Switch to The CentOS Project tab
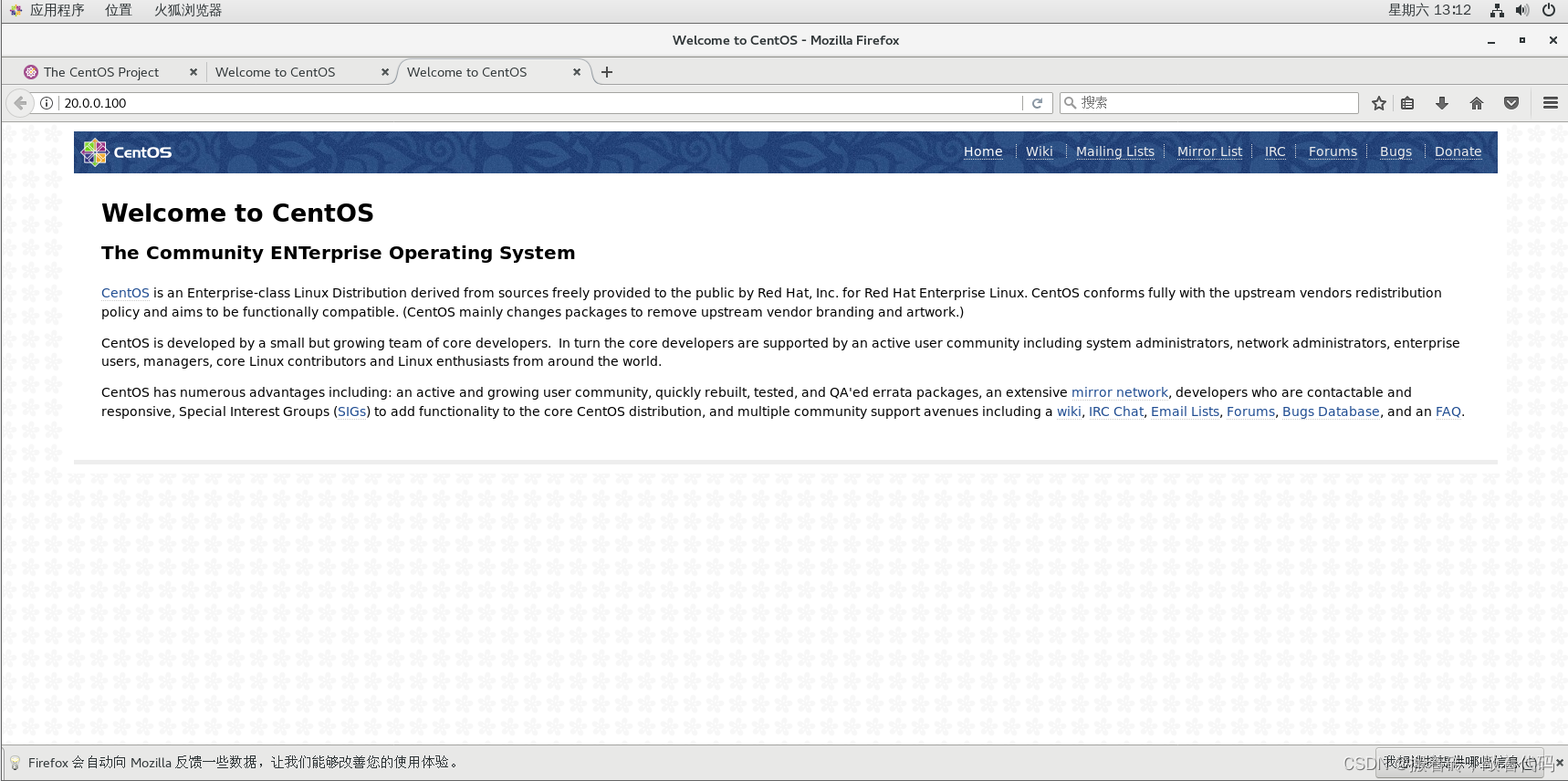This screenshot has height=781, width=1568. [x=101, y=72]
